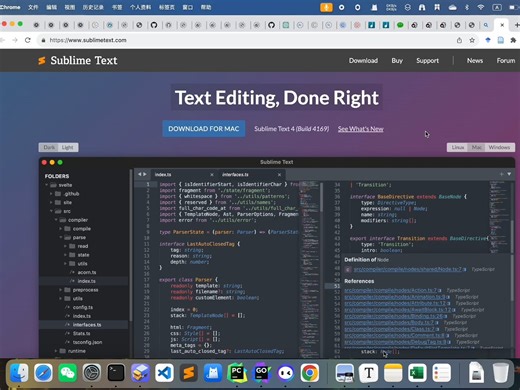
Task: Open Reminders from the dock
Action: point(442,373)
